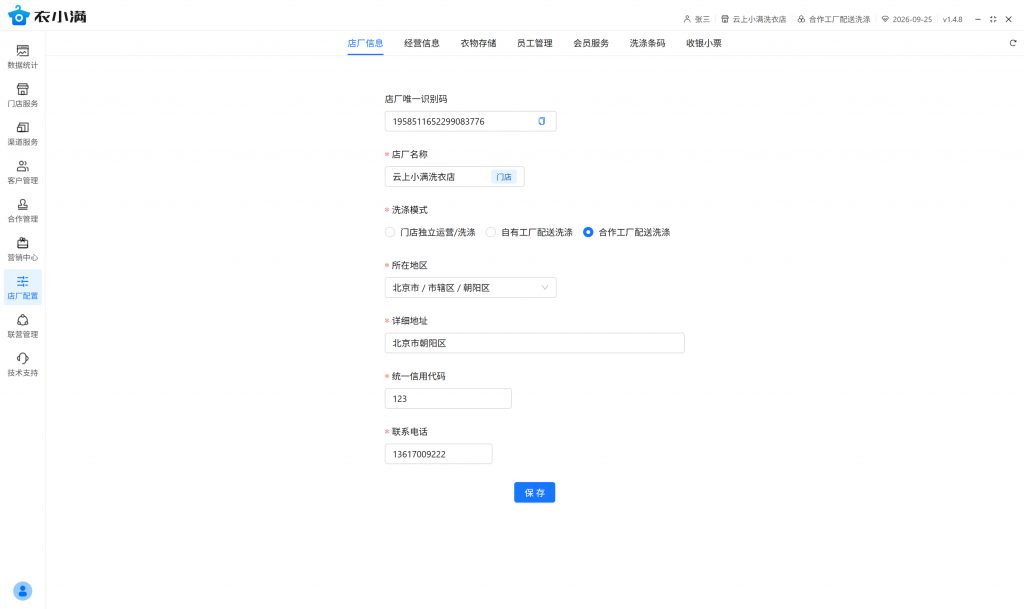Open the user avatar at bottom left
1024x609 pixels.
(x=22, y=590)
